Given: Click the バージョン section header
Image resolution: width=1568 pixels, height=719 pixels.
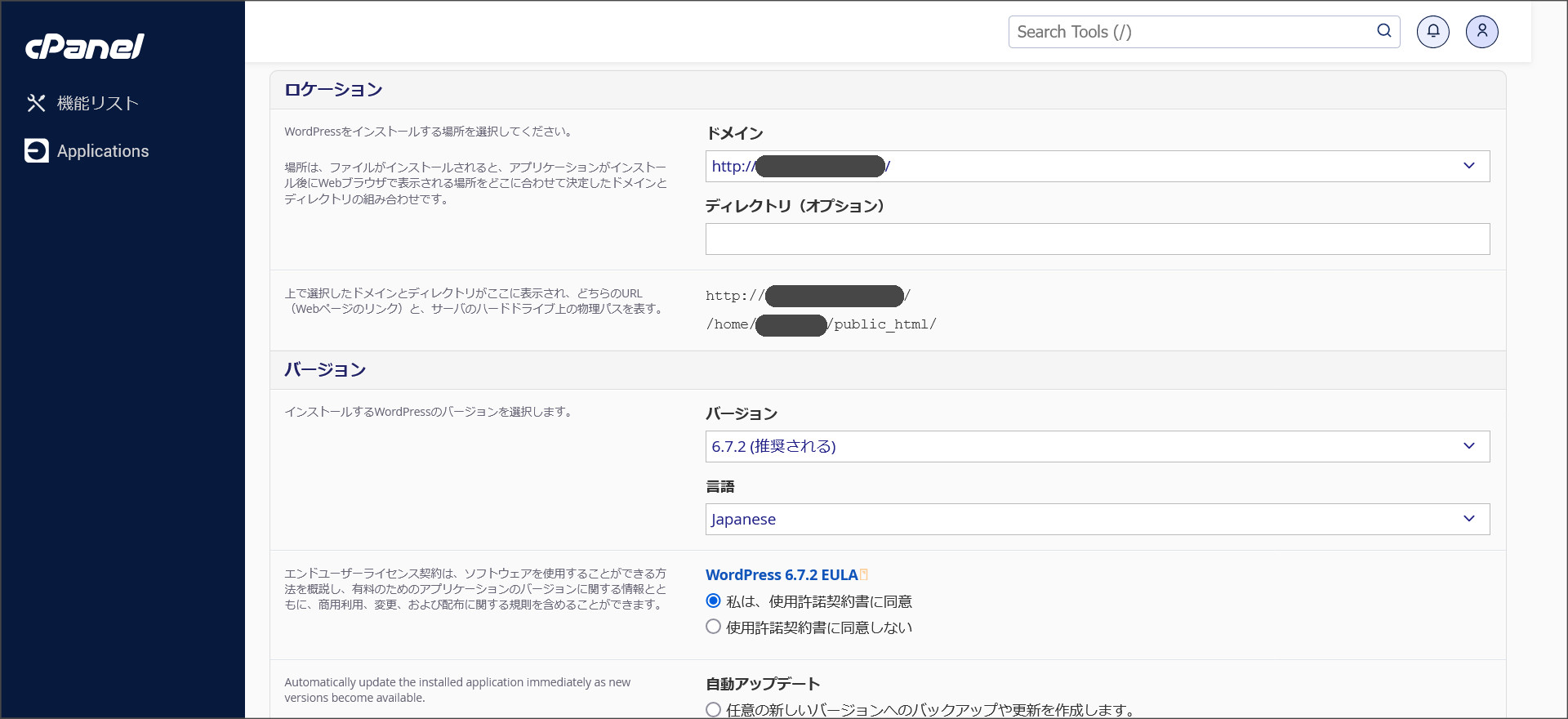Looking at the screenshot, I should pyautogui.click(x=325, y=370).
